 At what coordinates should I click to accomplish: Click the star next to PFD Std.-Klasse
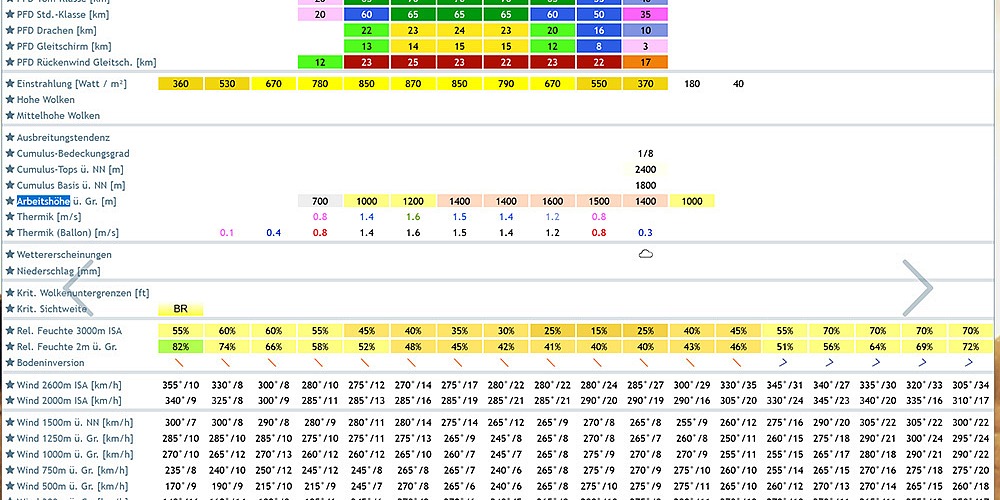(x=10, y=14)
